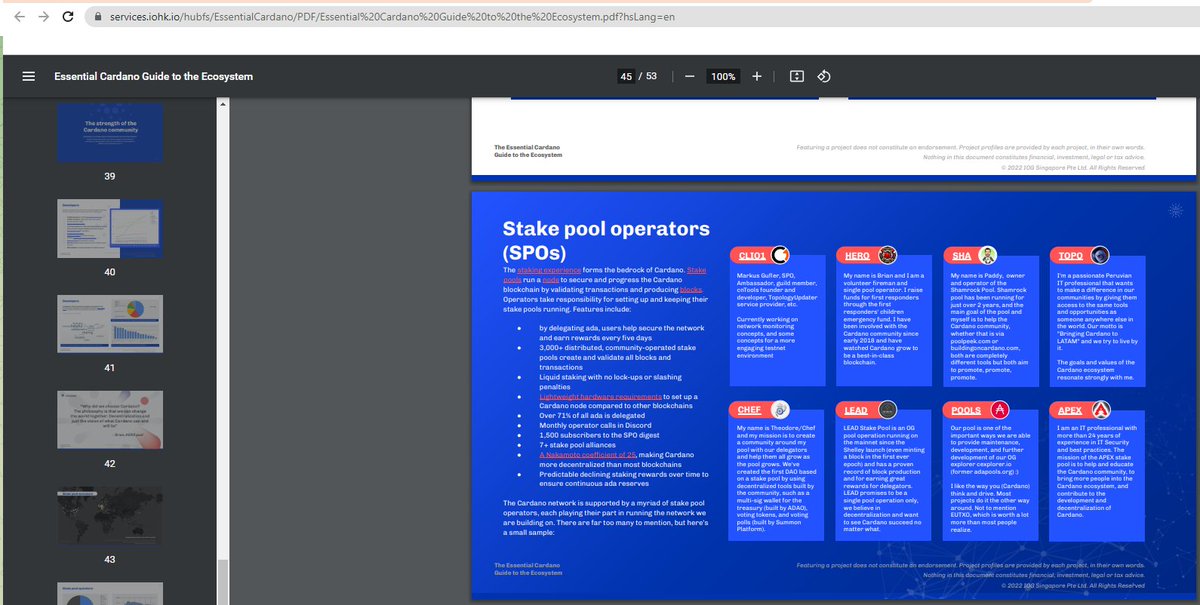Click the CLIO1 pool logo
1200x605 pixels.
click(781, 255)
